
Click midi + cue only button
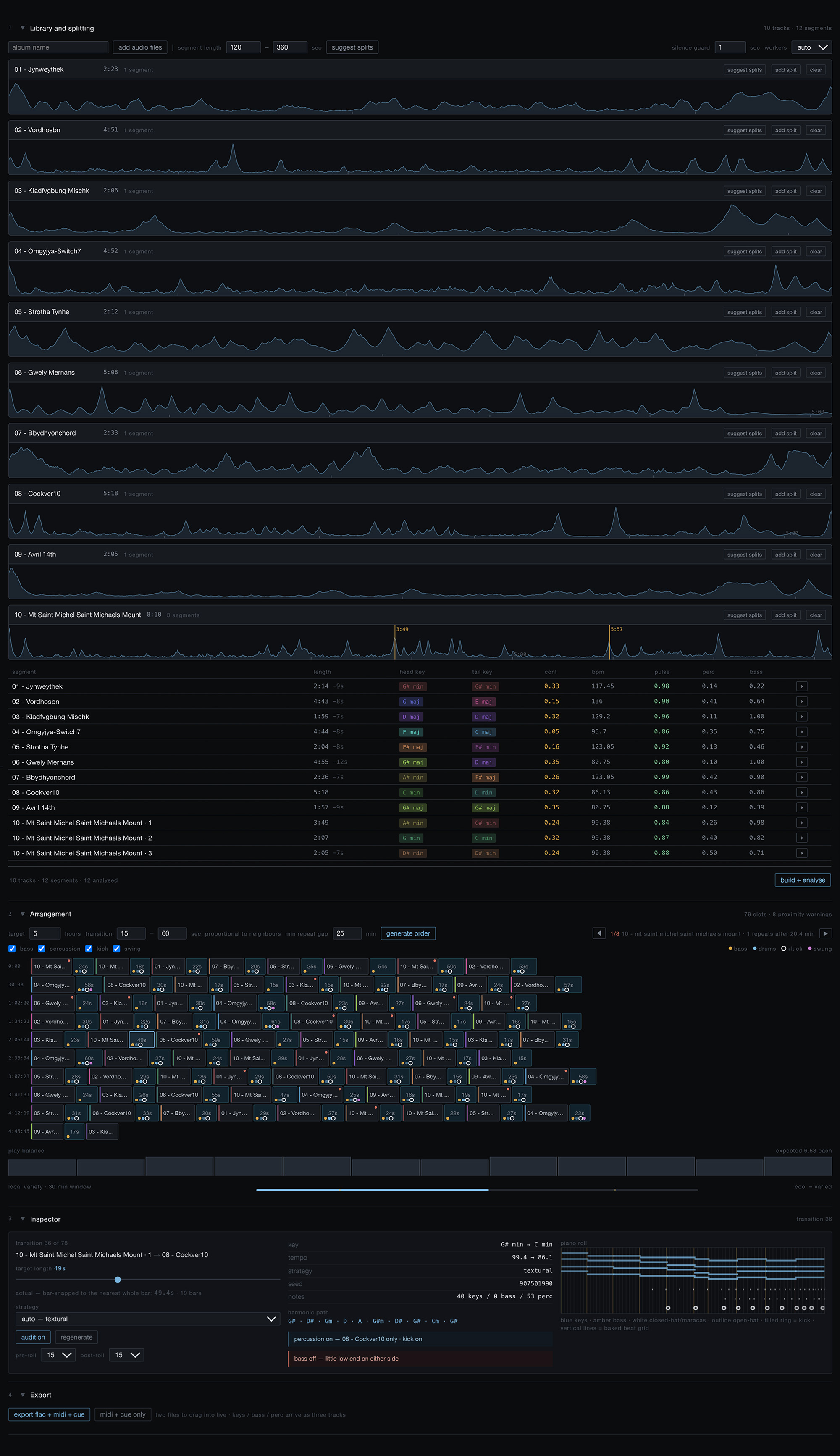tap(123, 1414)
